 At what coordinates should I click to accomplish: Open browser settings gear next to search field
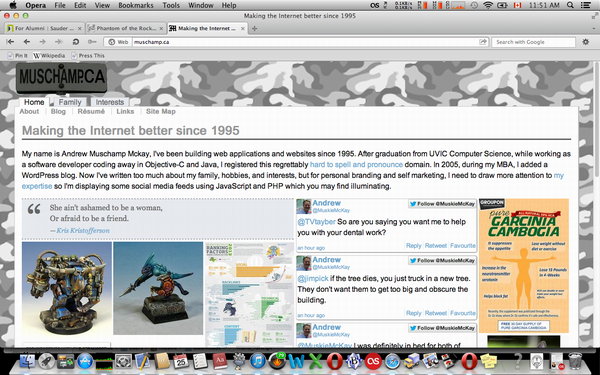click(x=585, y=42)
